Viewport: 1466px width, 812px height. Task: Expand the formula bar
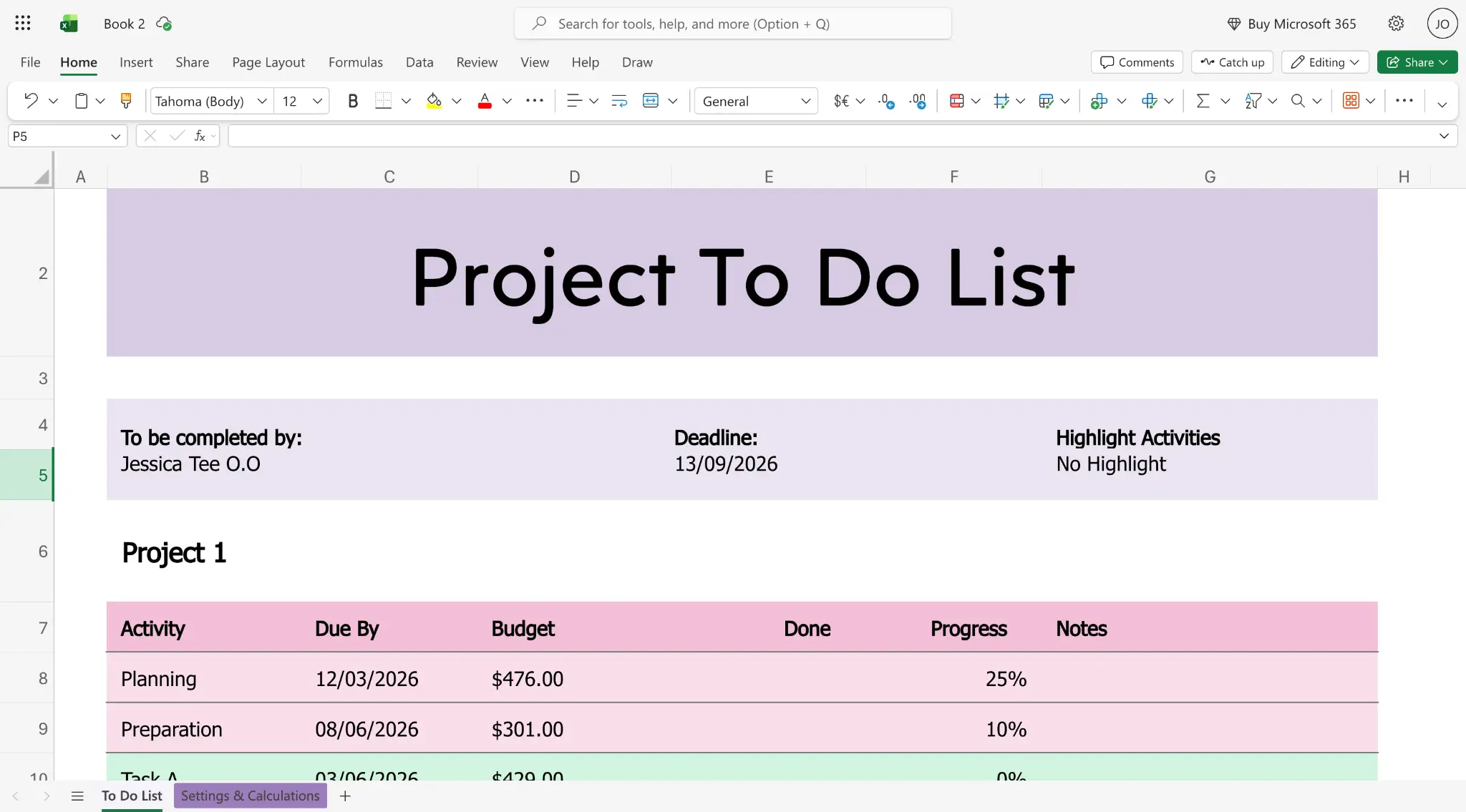1444,136
